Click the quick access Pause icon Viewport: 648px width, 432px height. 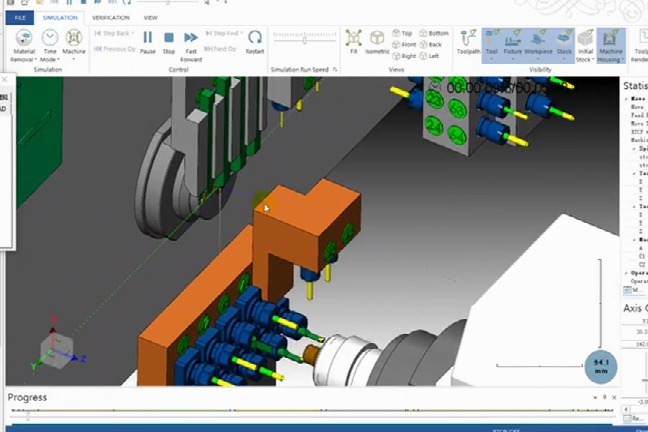[69, 2]
